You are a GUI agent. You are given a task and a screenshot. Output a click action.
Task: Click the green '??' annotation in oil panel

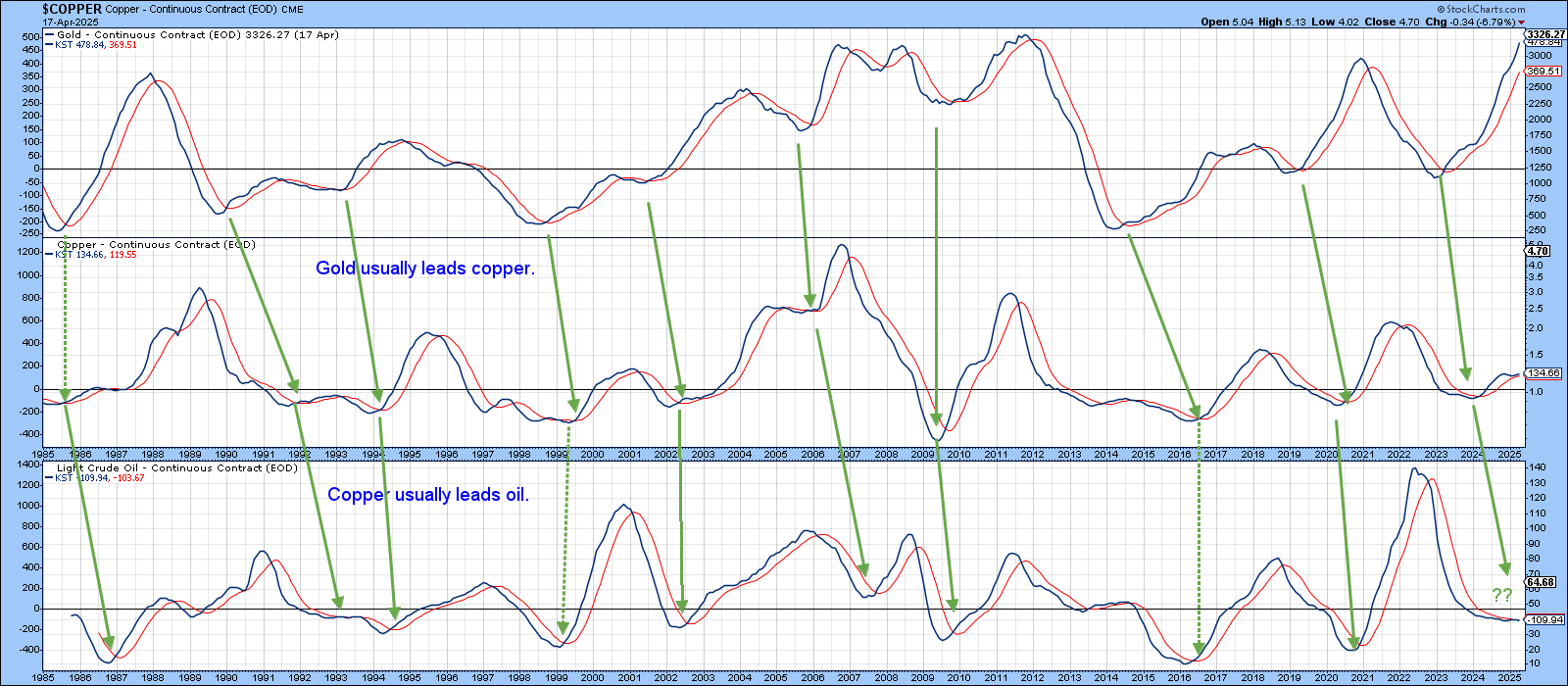tap(1501, 595)
